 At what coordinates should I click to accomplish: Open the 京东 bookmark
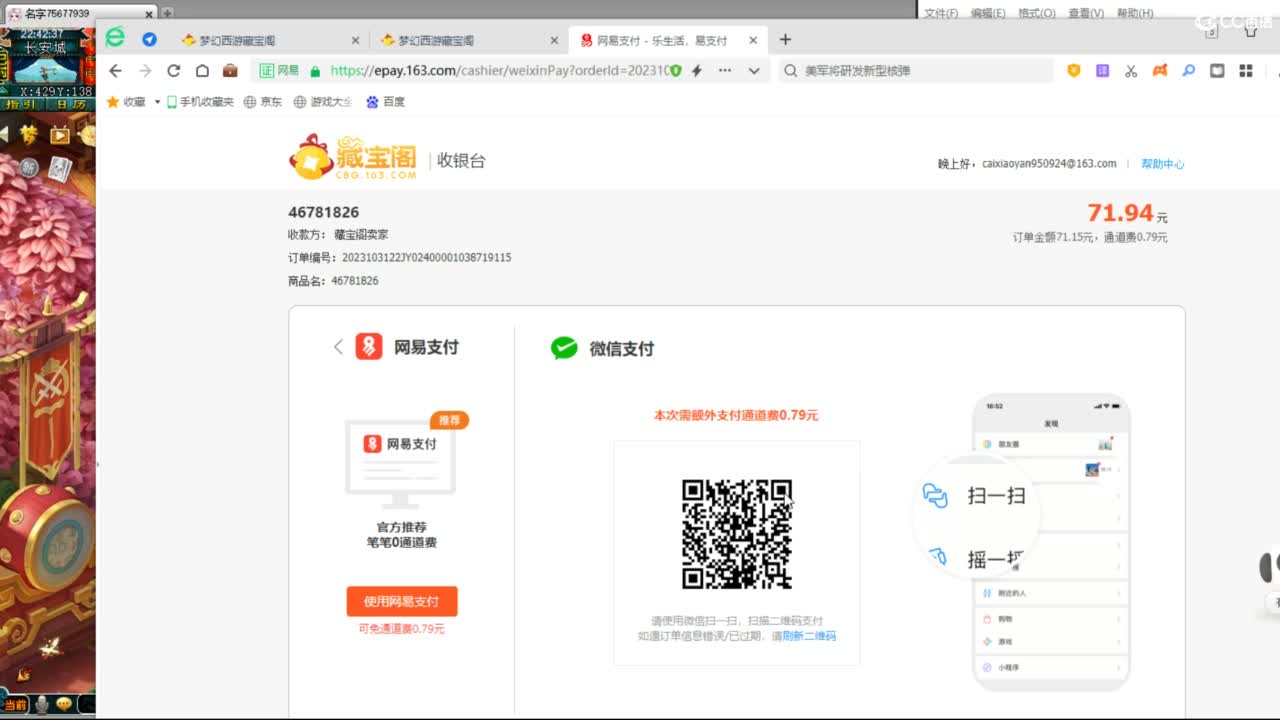(263, 102)
